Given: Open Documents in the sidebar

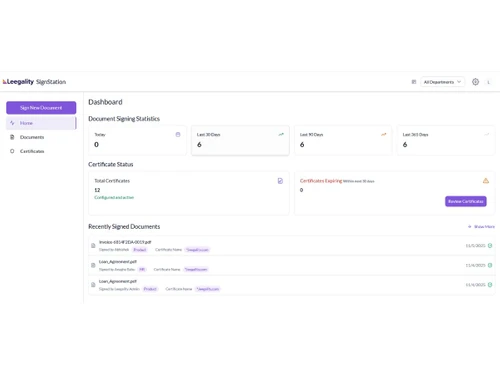Looking at the screenshot, I should coord(41,137).
